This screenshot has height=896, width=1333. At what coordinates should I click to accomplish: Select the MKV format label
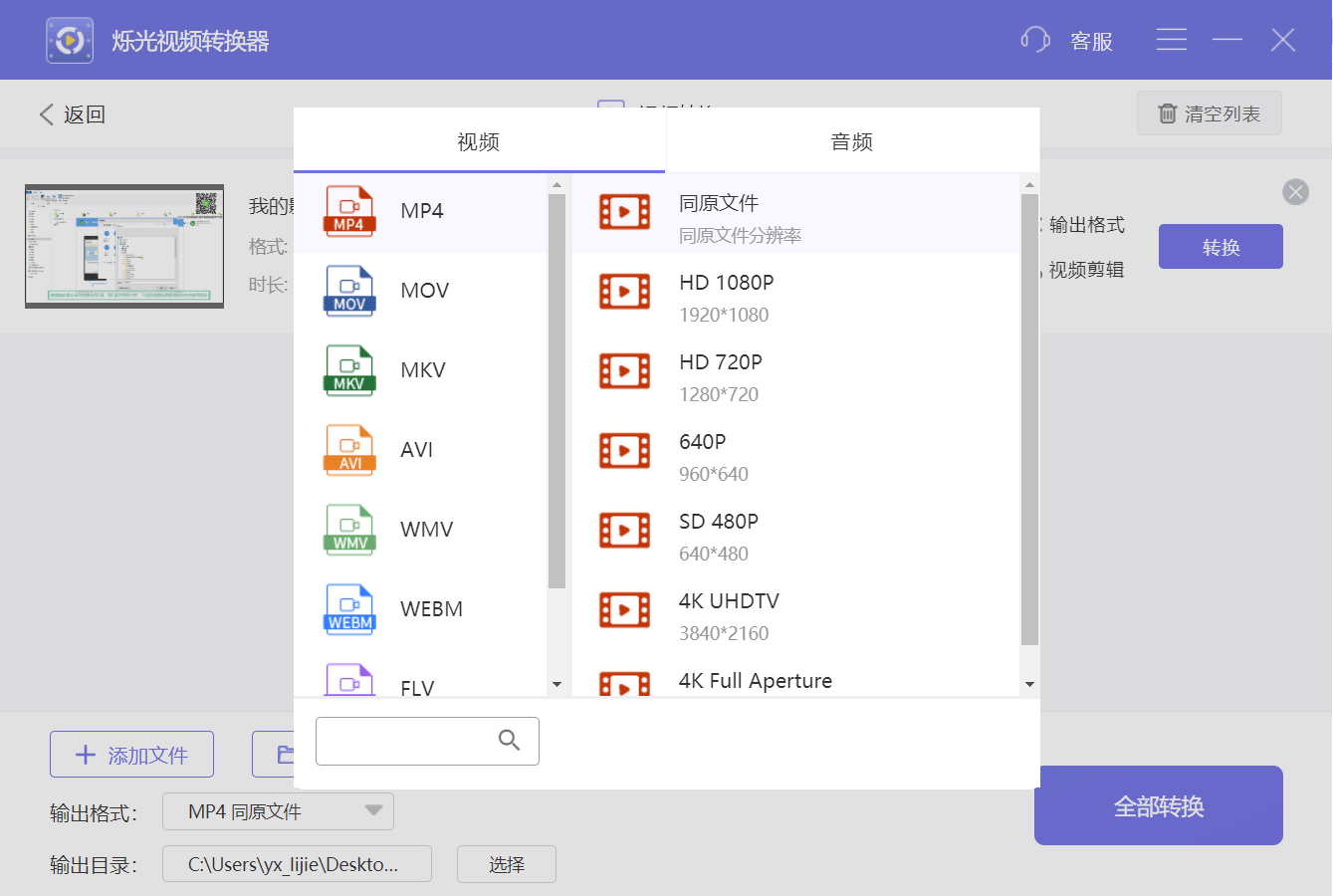(423, 370)
